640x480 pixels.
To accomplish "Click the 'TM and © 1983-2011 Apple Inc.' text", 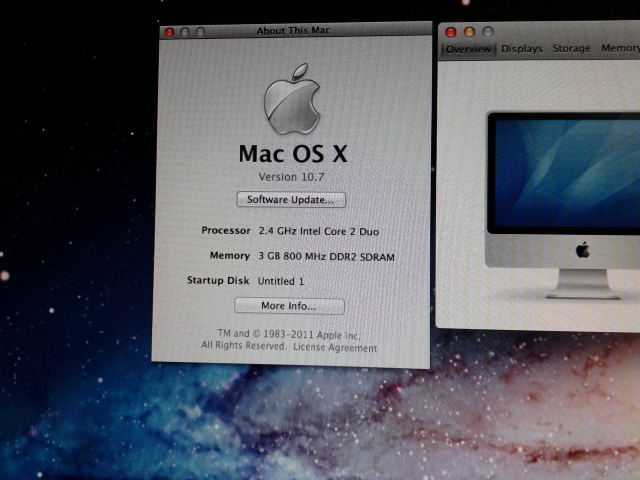I will (289, 334).
